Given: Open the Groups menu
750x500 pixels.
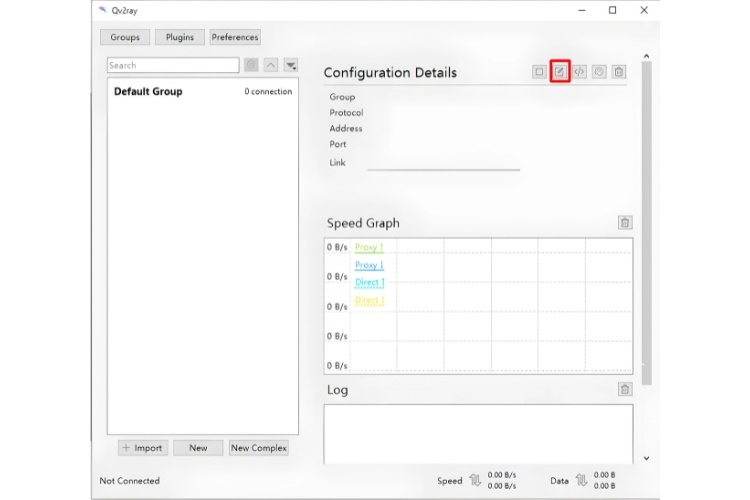Looking at the screenshot, I should tap(125, 37).
